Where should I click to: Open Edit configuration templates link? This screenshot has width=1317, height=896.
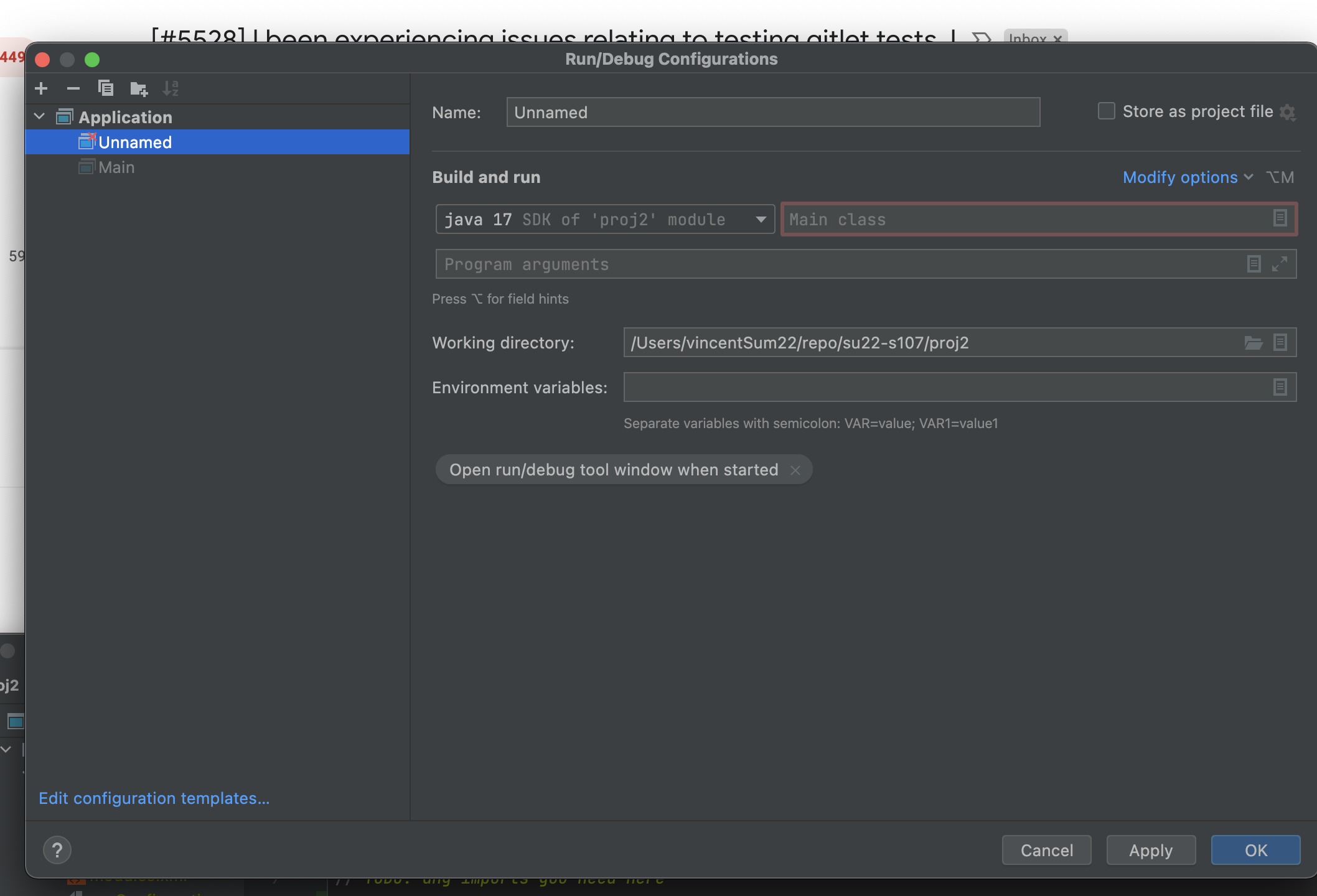154,798
